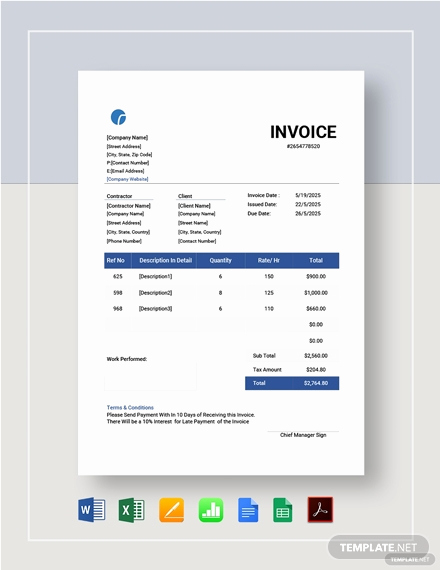Click the rate value 110

[269, 309]
